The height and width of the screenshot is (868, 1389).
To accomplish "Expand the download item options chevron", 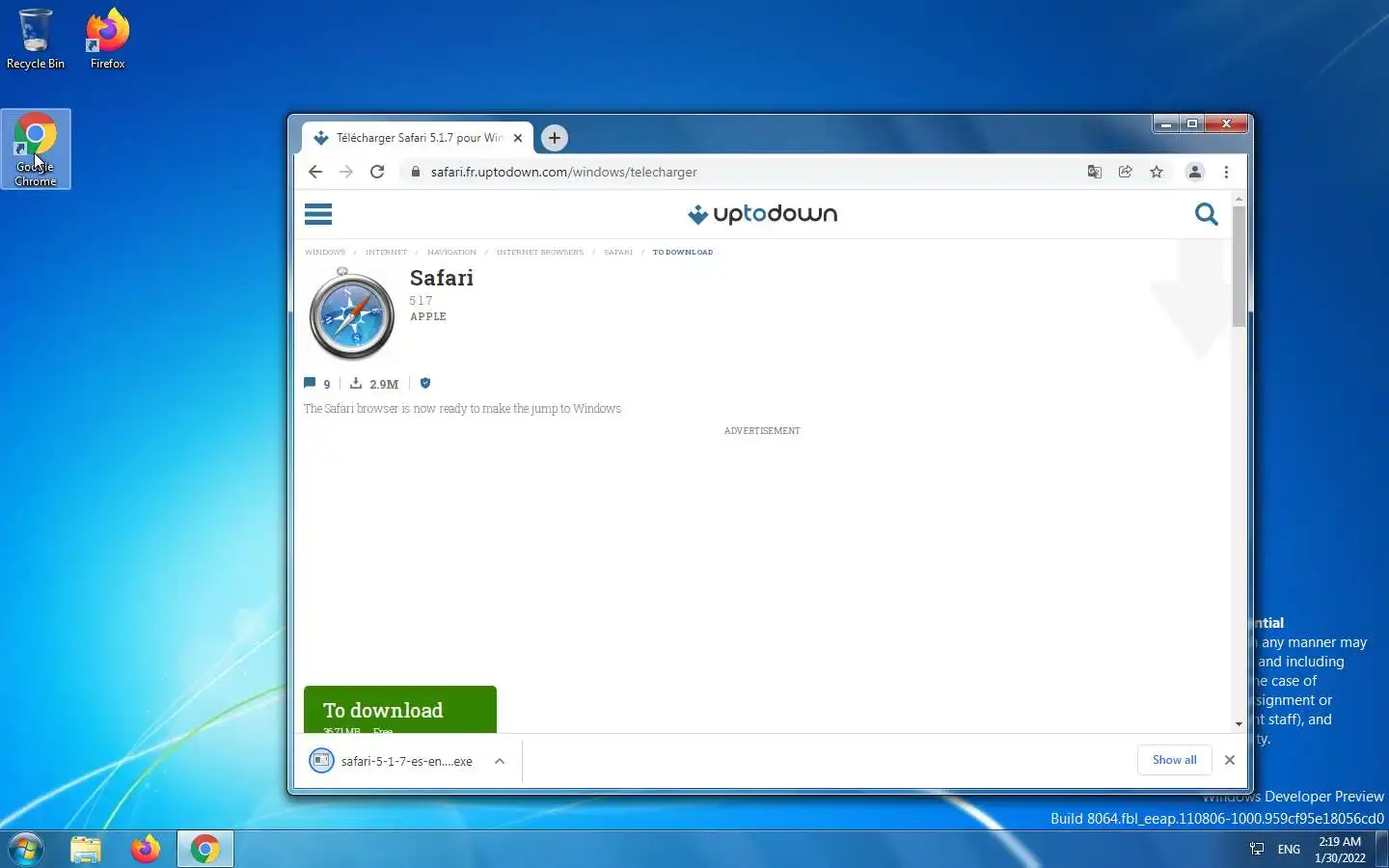I will (500, 761).
